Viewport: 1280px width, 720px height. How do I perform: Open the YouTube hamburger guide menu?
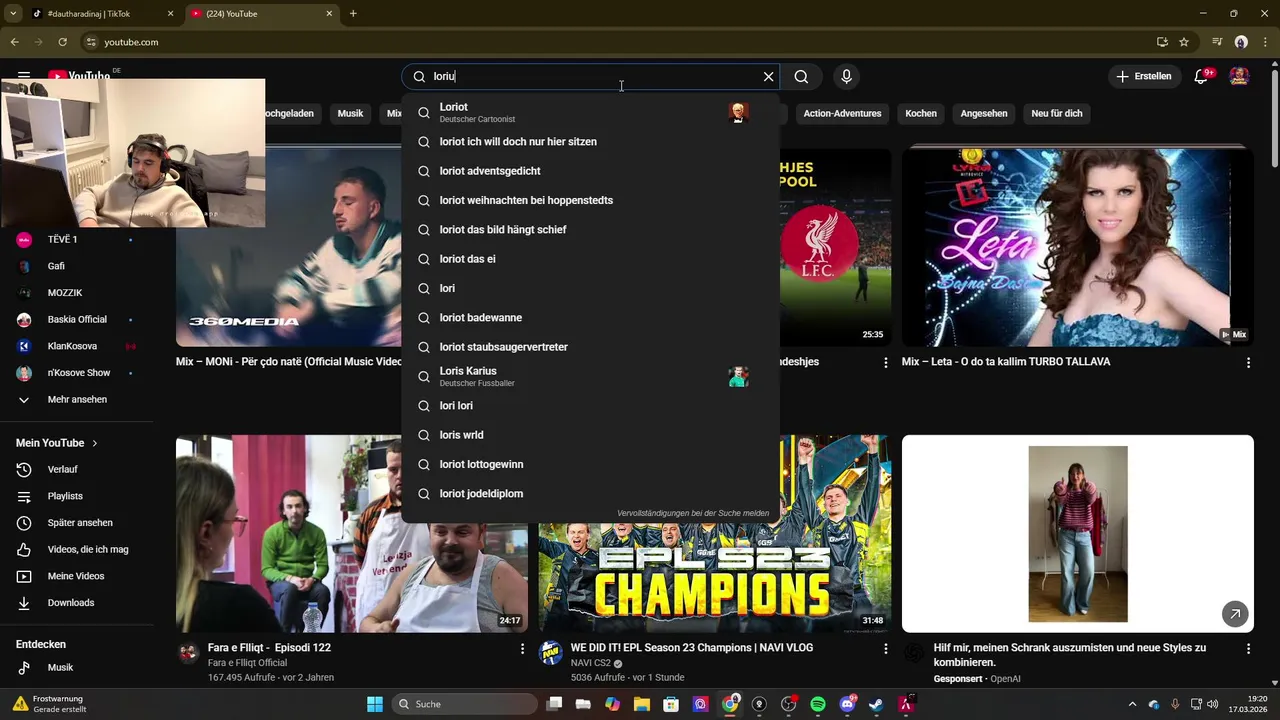(x=24, y=75)
